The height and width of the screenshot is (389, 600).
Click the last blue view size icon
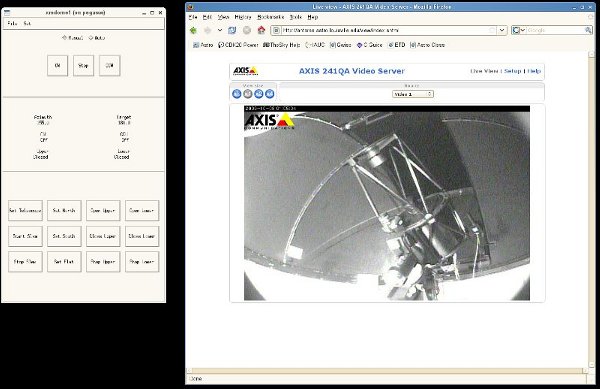pos(270,94)
